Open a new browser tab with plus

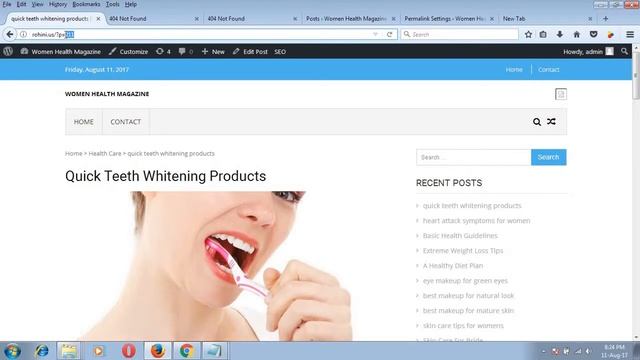[605, 19]
